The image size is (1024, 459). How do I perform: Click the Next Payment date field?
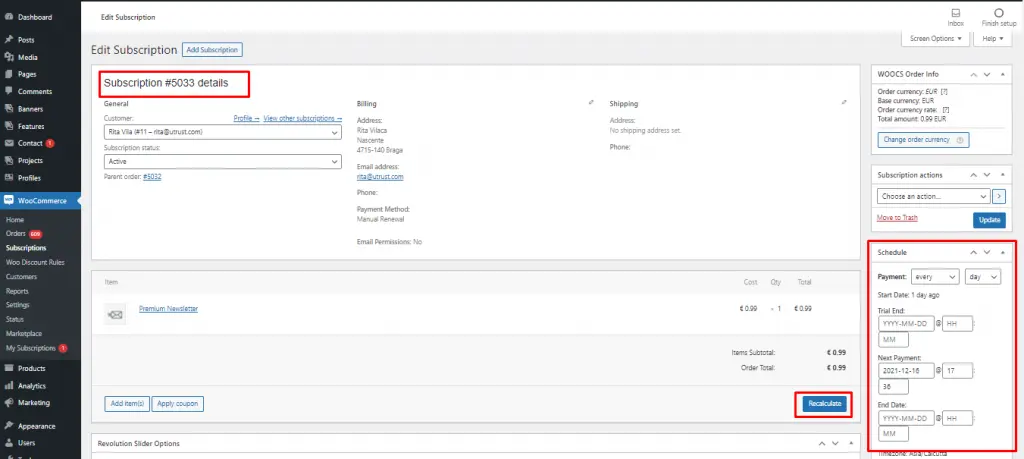[x=906, y=370]
